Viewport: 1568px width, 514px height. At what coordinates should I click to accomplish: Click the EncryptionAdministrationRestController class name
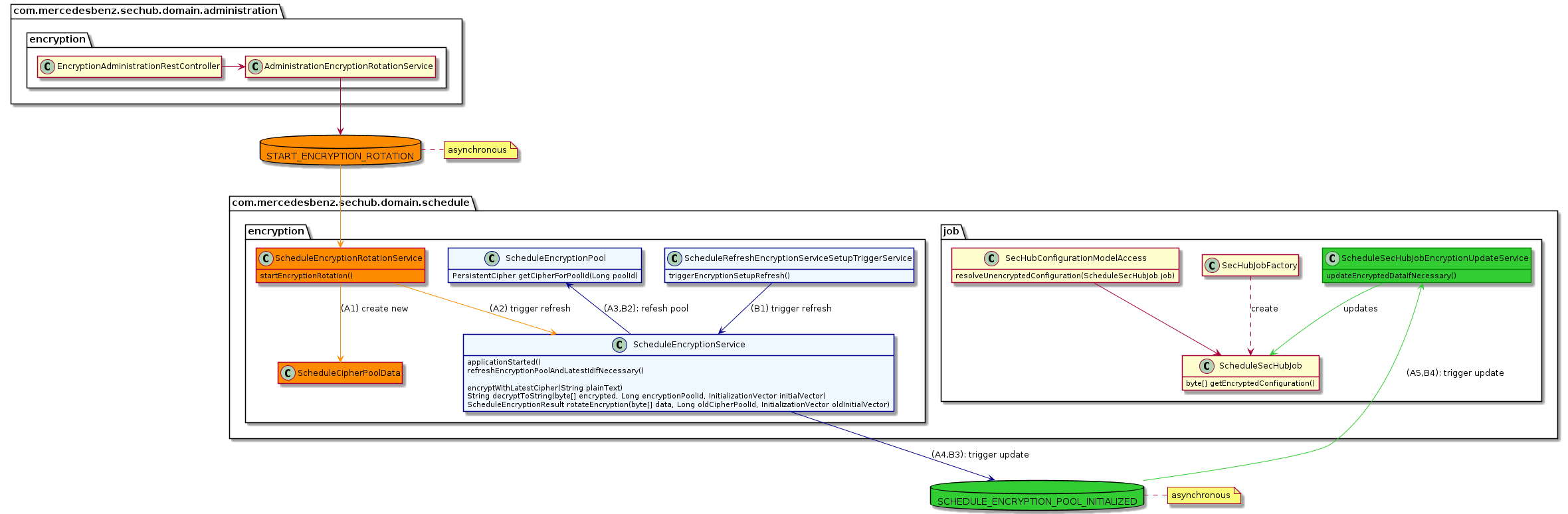click(138, 66)
